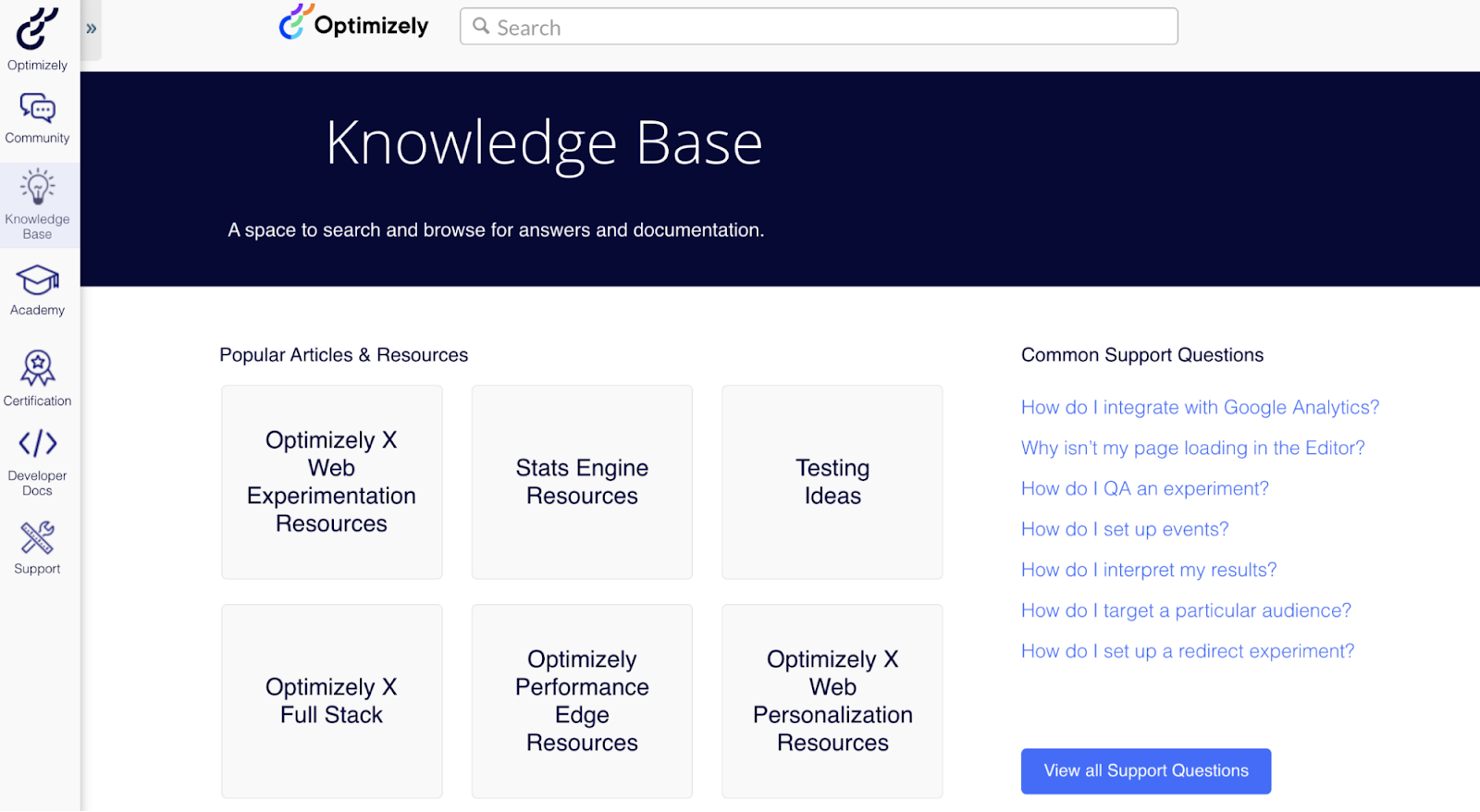
Task: Click the 'Knowledge Base' banner title
Action: coord(544,143)
